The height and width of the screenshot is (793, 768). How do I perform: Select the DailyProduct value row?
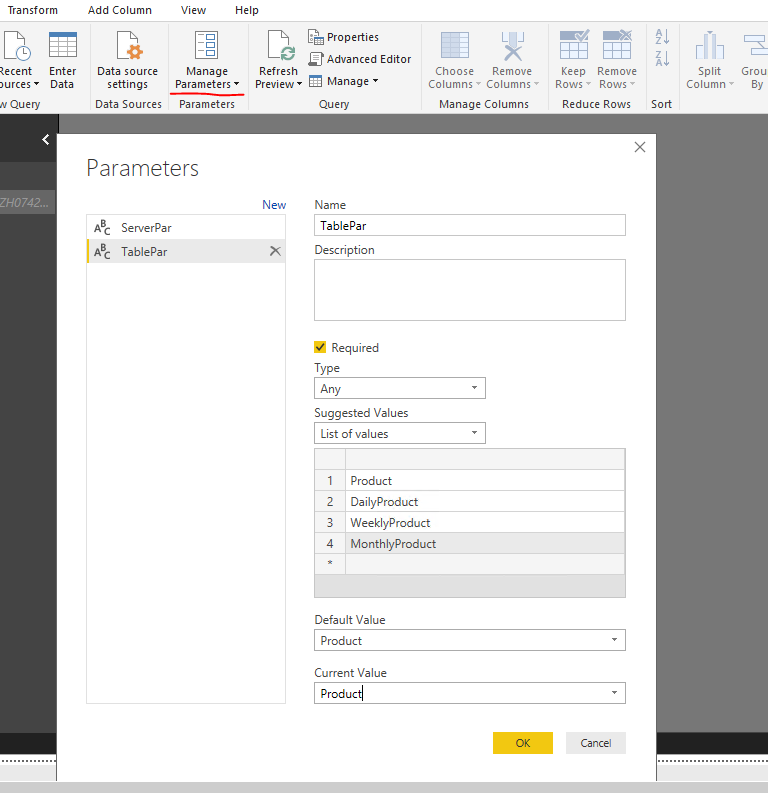[x=470, y=502]
